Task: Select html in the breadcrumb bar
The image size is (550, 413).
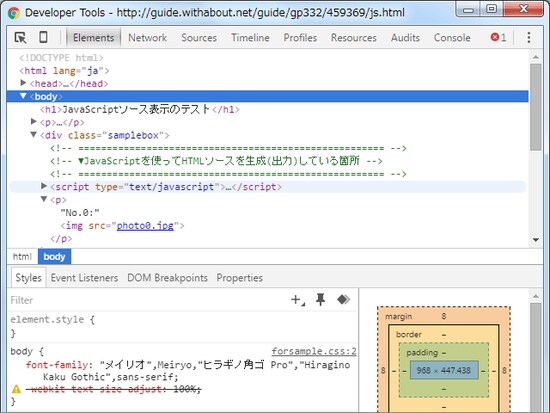Action: coord(22,257)
